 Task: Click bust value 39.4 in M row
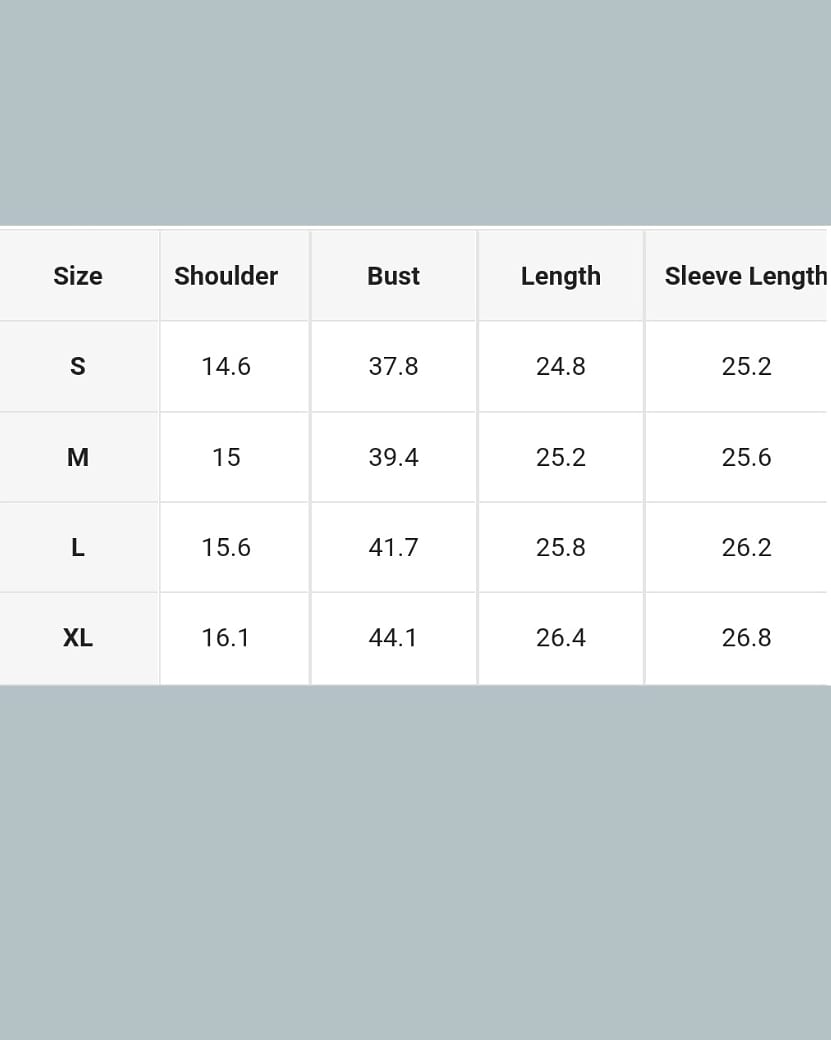(393, 457)
